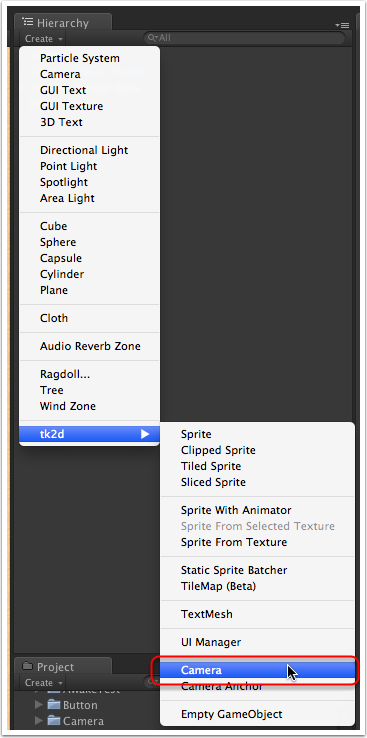Switch to the Hierarchy tab
The width and height of the screenshot is (367, 738).
tap(63, 23)
